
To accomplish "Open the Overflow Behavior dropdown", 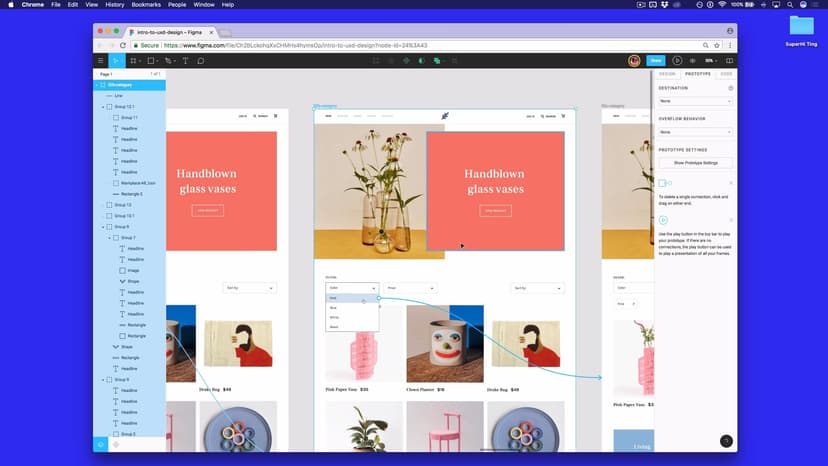I will click(x=695, y=132).
